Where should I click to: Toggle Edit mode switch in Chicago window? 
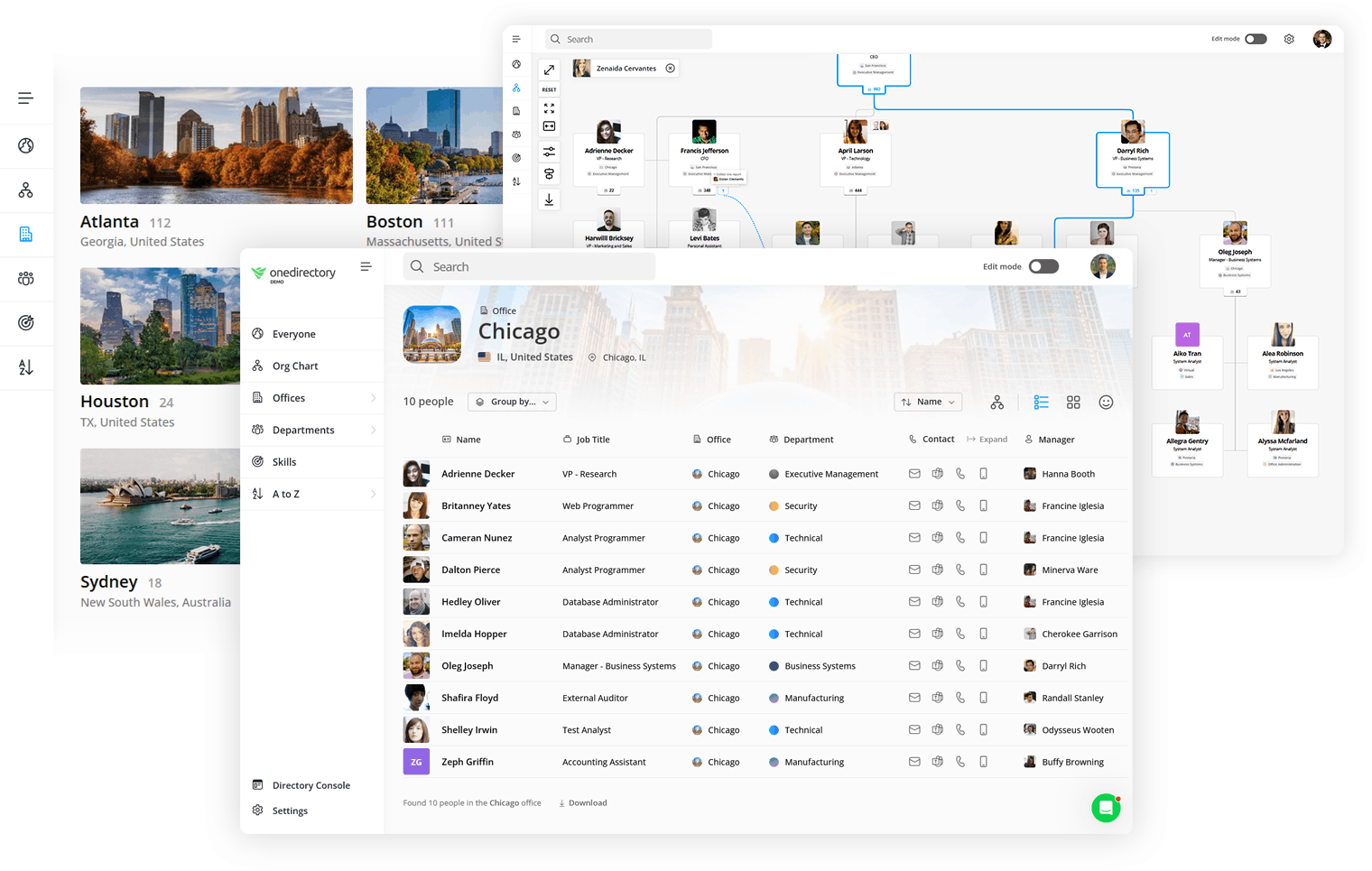[x=1043, y=266]
